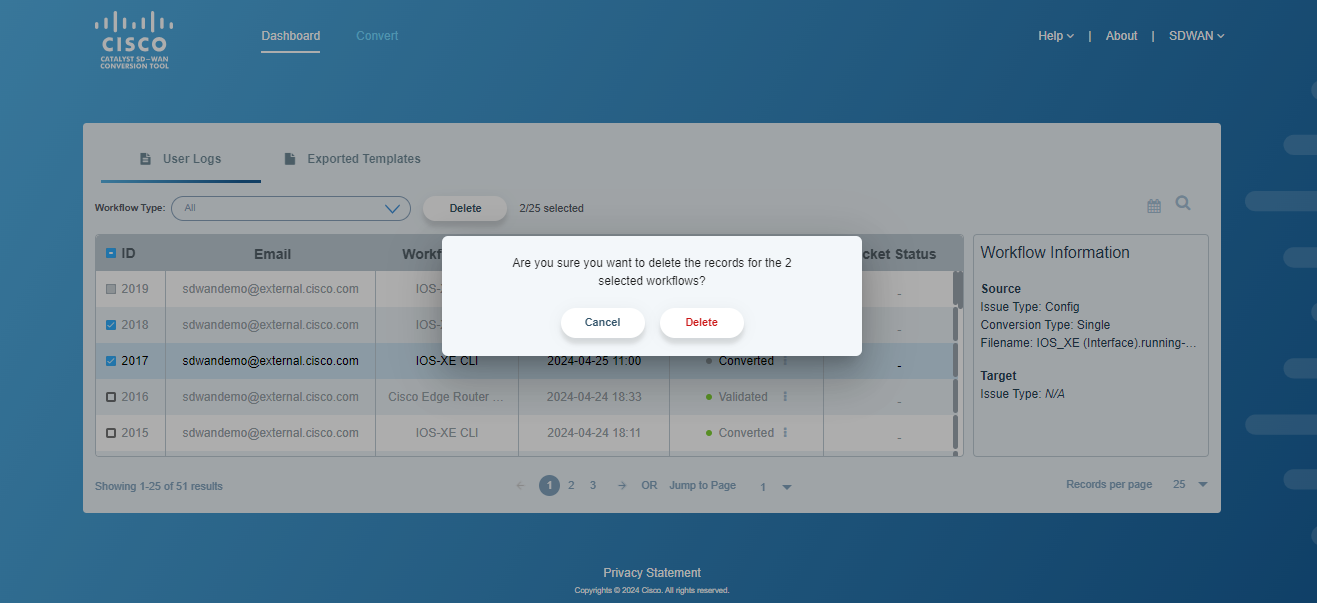Screen dimensions: 1317x603
Task: Open row 2016 Validated options (three dots)
Action: [x=785, y=397]
